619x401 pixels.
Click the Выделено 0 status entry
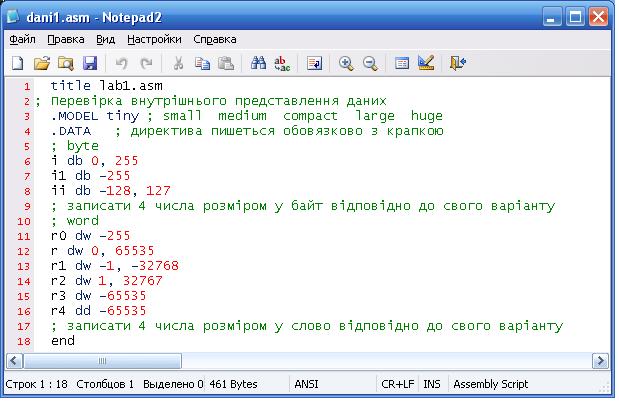pyautogui.click(x=173, y=384)
